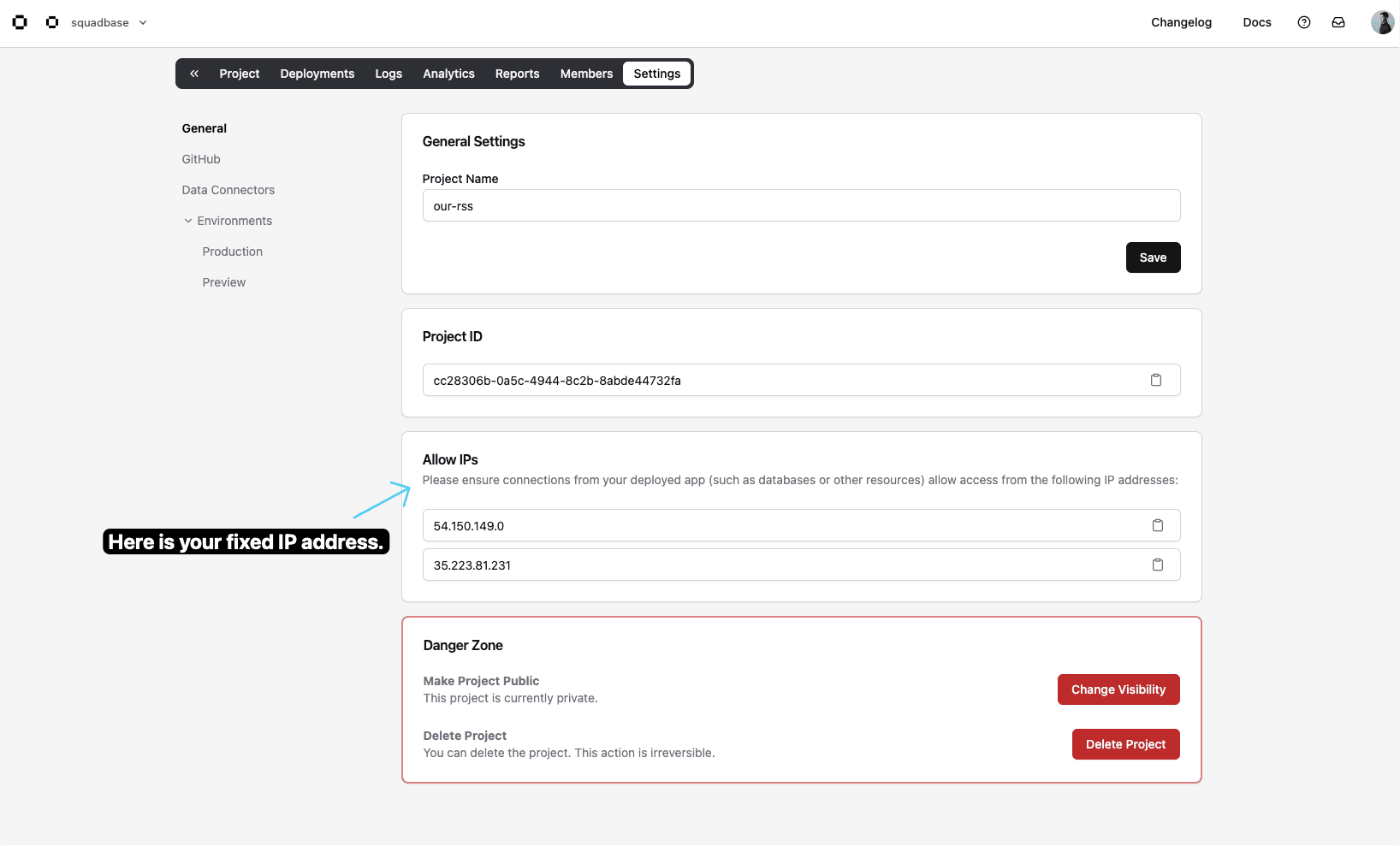The width and height of the screenshot is (1400, 846).
Task: Copy IP address 54.150.149.0 with copy icon
Action: pyautogui.click(x=1158, y=525)
